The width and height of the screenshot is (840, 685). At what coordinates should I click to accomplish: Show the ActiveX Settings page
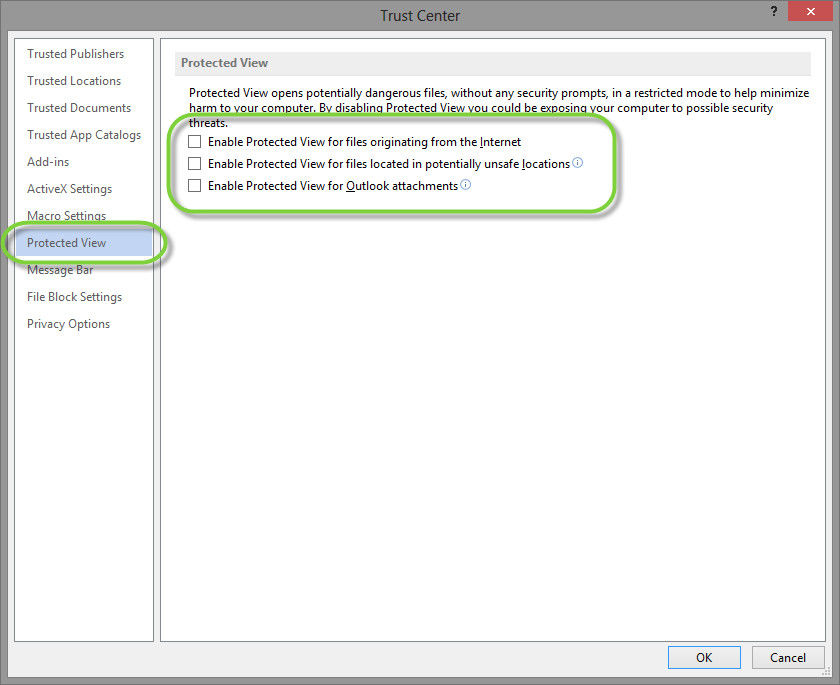click(69, 189)
